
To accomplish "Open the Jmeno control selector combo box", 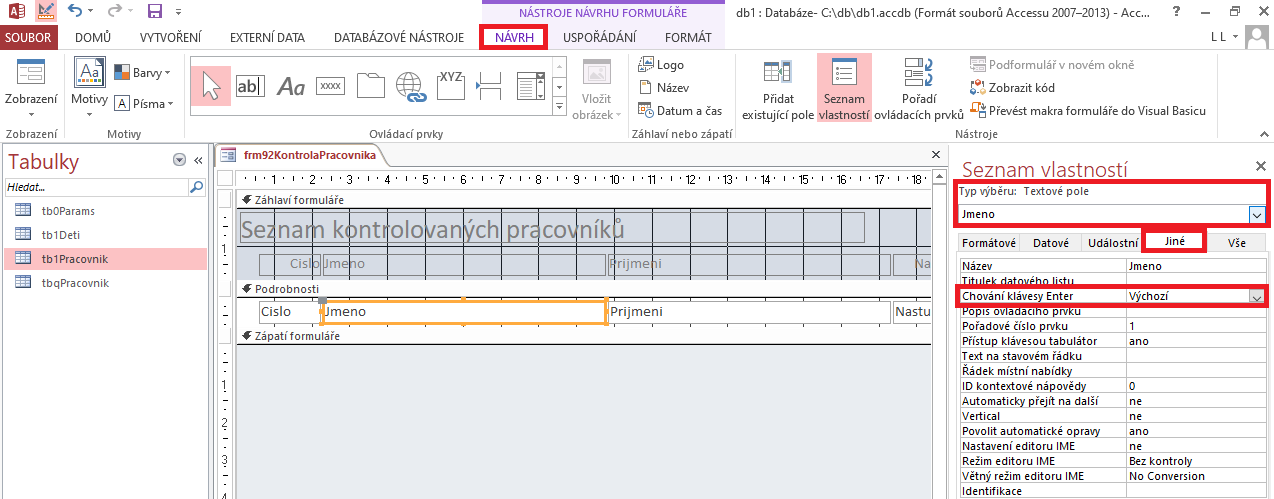I will tap(1256, 214).
